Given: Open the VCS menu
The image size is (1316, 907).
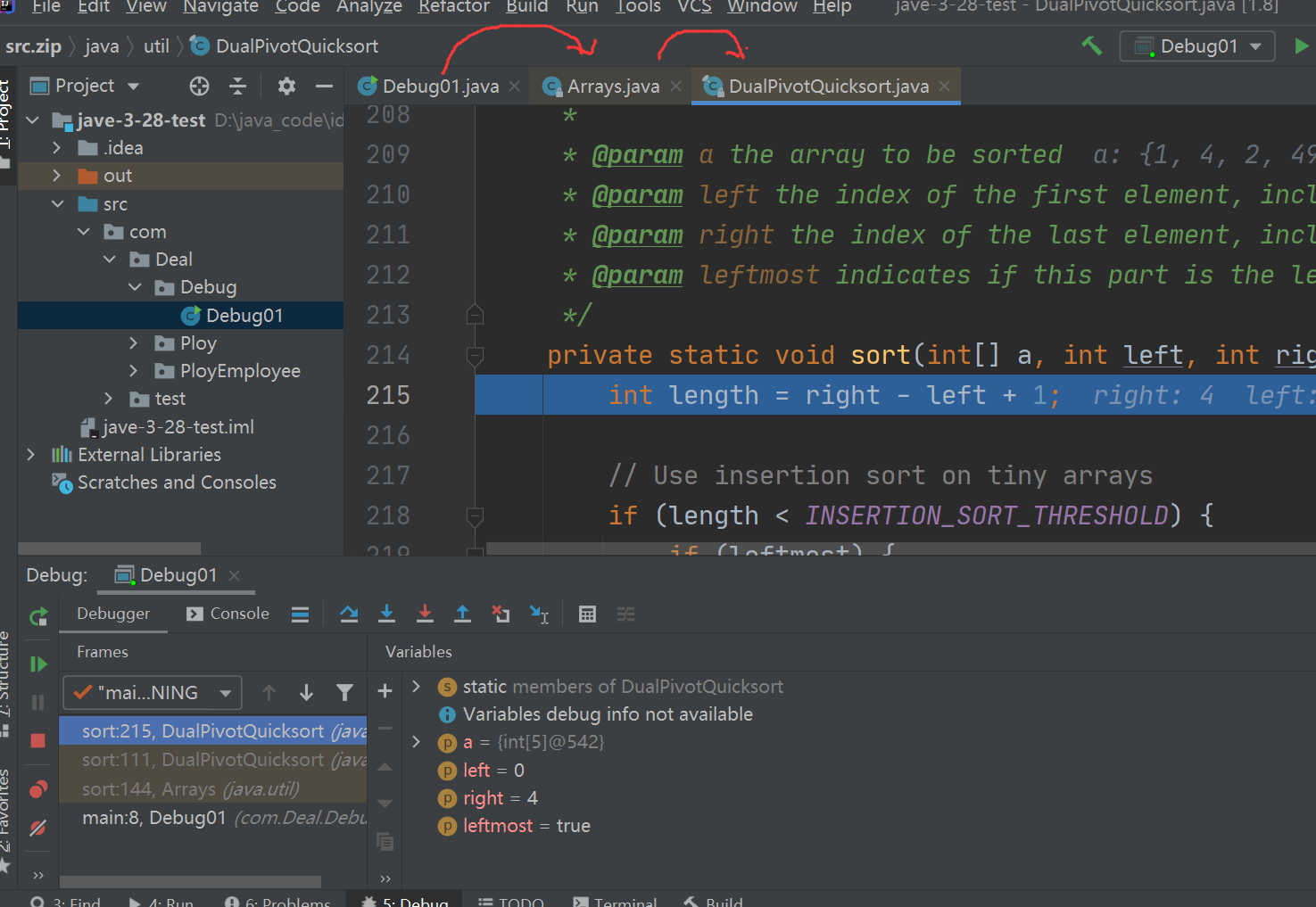Looking at the screenshot, I should pos(694,7).
